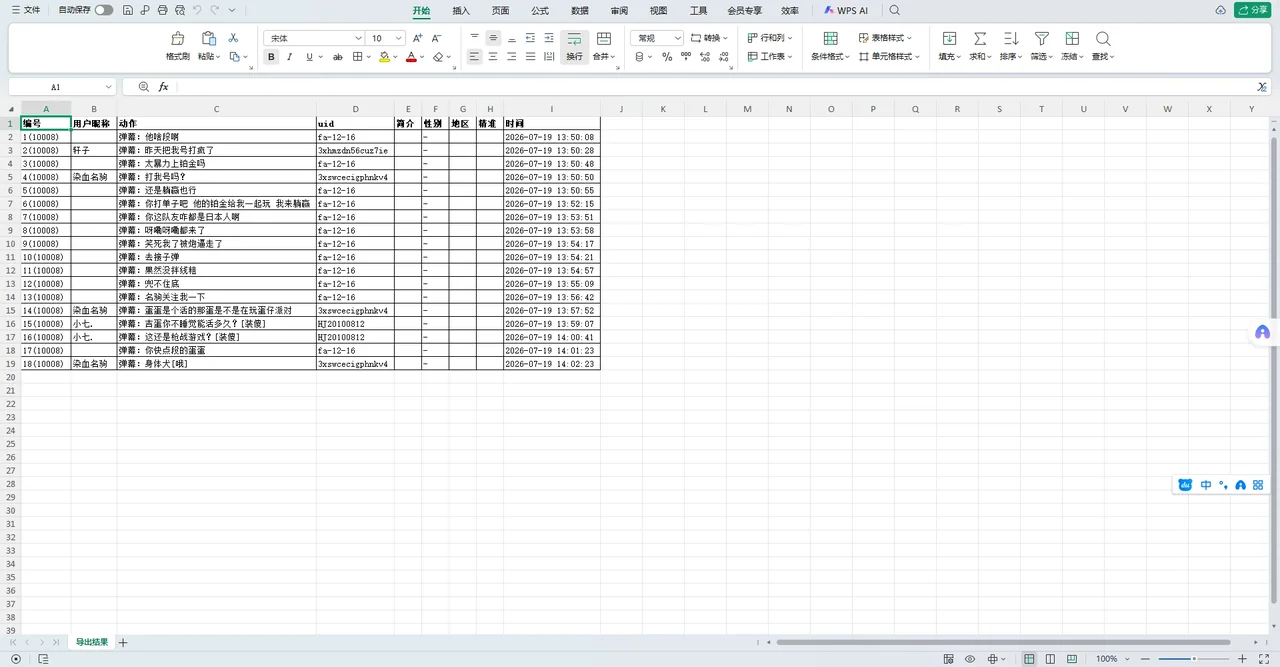Screen dimensions: 1280x667
Task: Click the add new sheet plus button
Action: pyautogui.click(x=123, y=642)
